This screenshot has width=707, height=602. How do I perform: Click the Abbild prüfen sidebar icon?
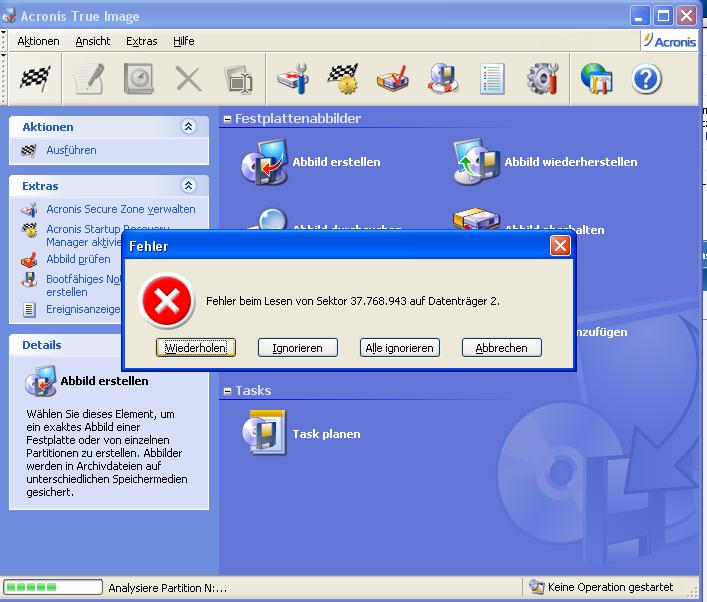point(29,260)
